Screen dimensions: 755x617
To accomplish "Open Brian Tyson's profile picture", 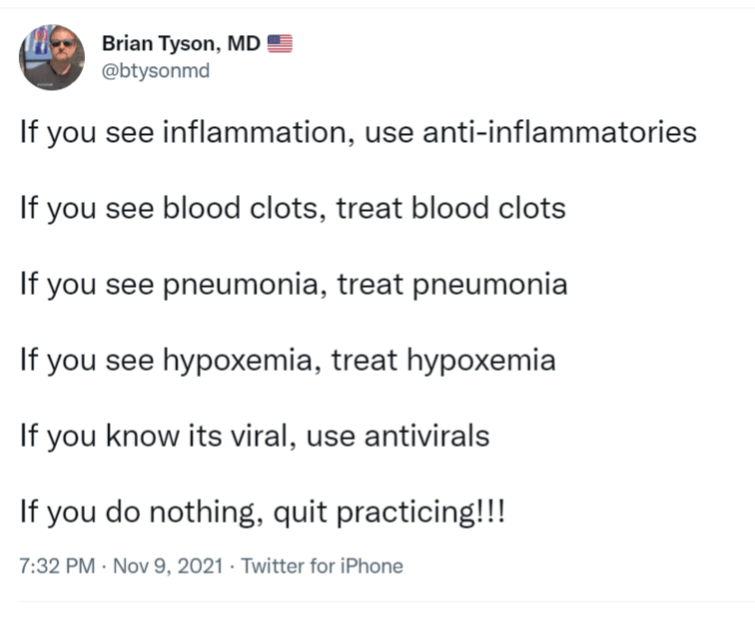I will (x=51, y=57).
